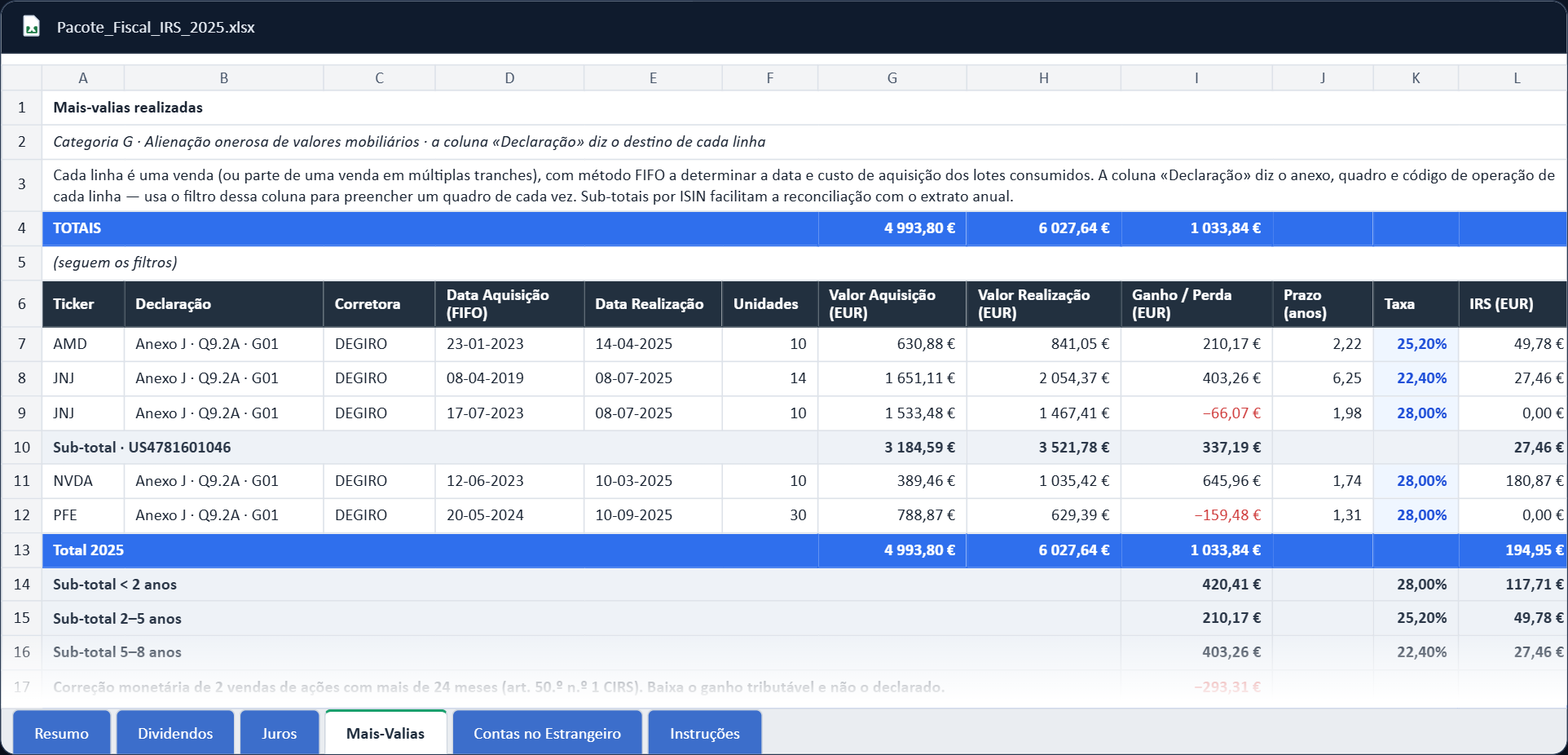
Task: Select column A header
Action: (x=83, y=78)
